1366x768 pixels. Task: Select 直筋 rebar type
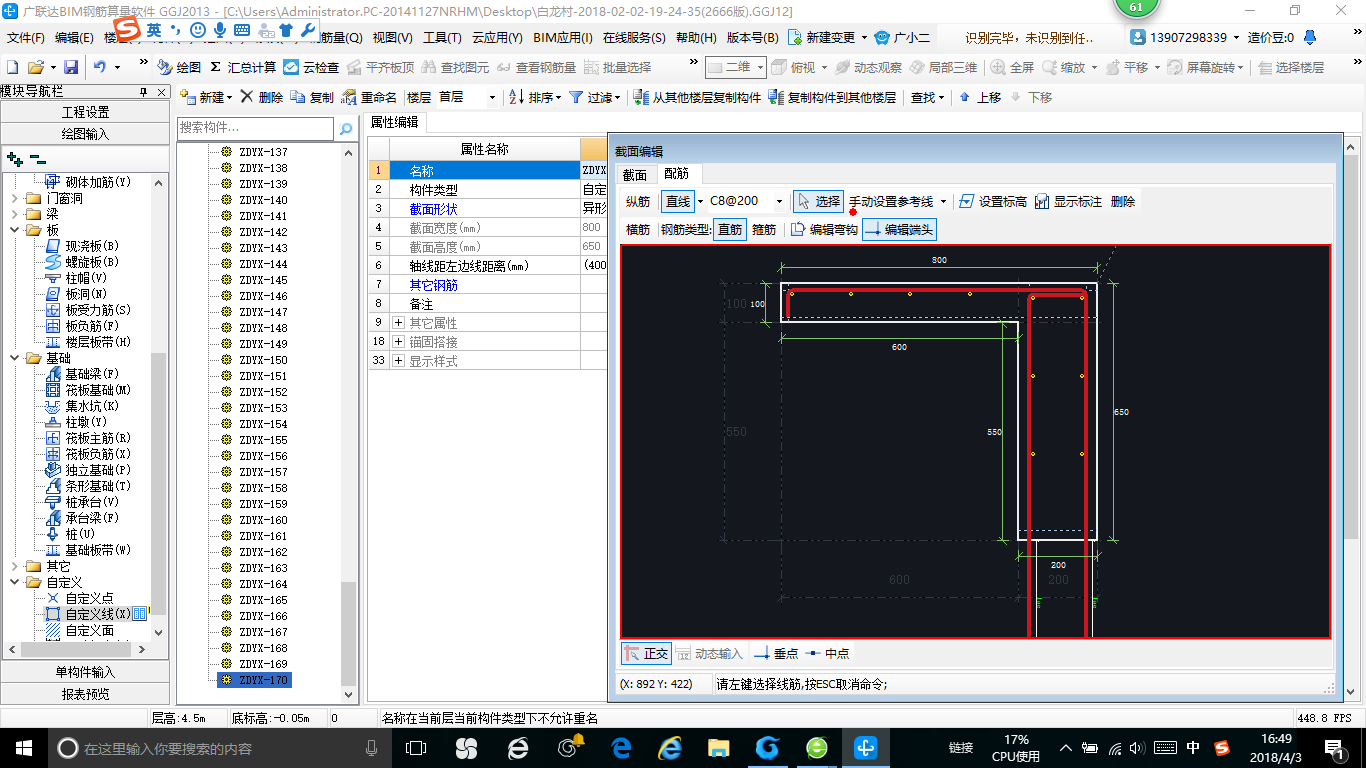pos(730,229)
